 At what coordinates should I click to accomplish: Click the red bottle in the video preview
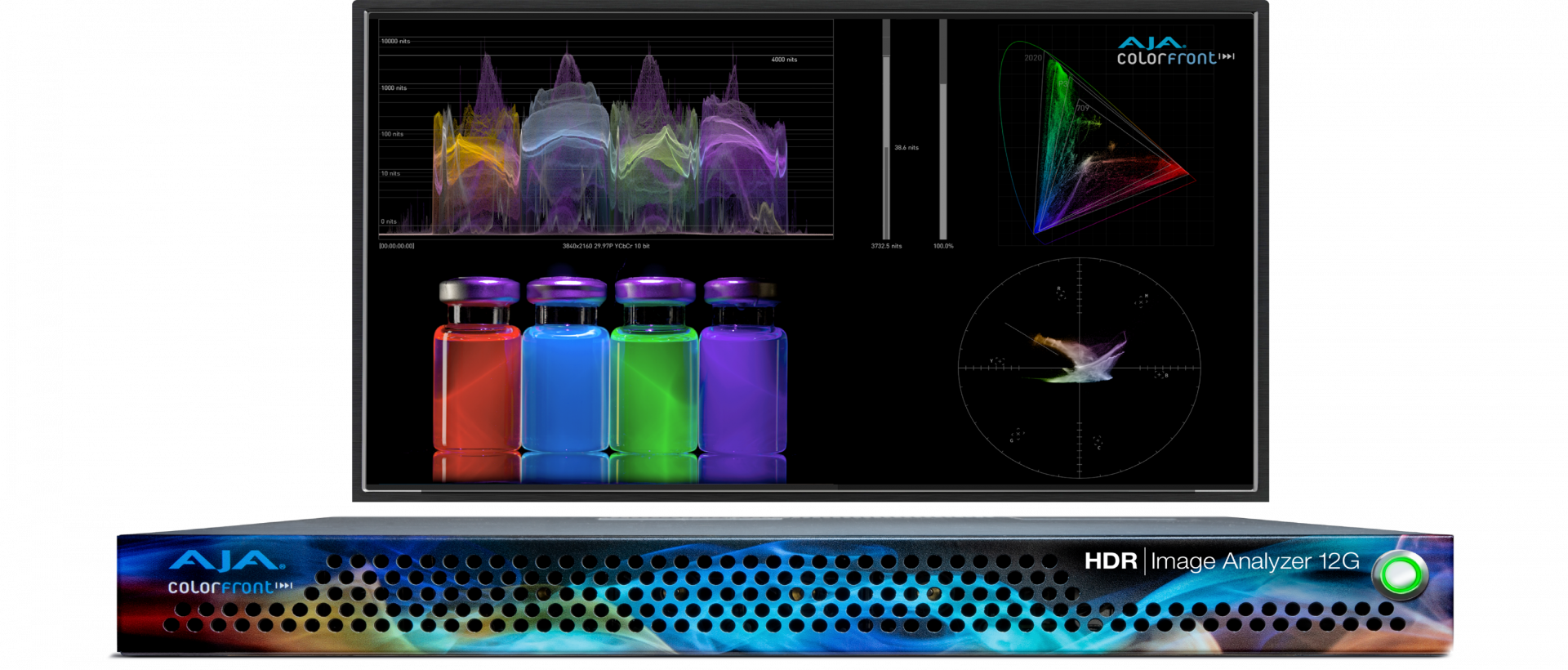click(476, 384)
